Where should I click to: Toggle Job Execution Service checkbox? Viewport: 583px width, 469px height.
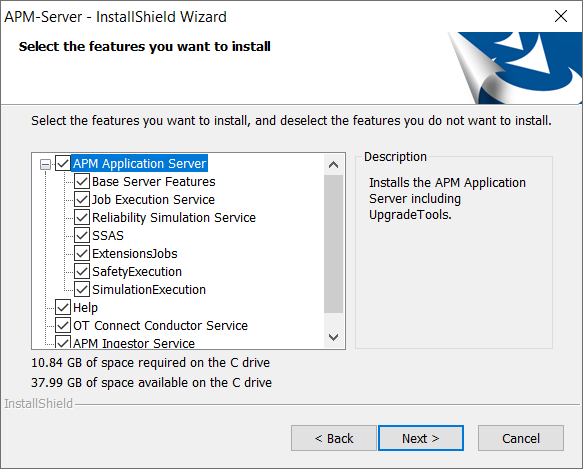pyautogui.click(x=81, y=199)
